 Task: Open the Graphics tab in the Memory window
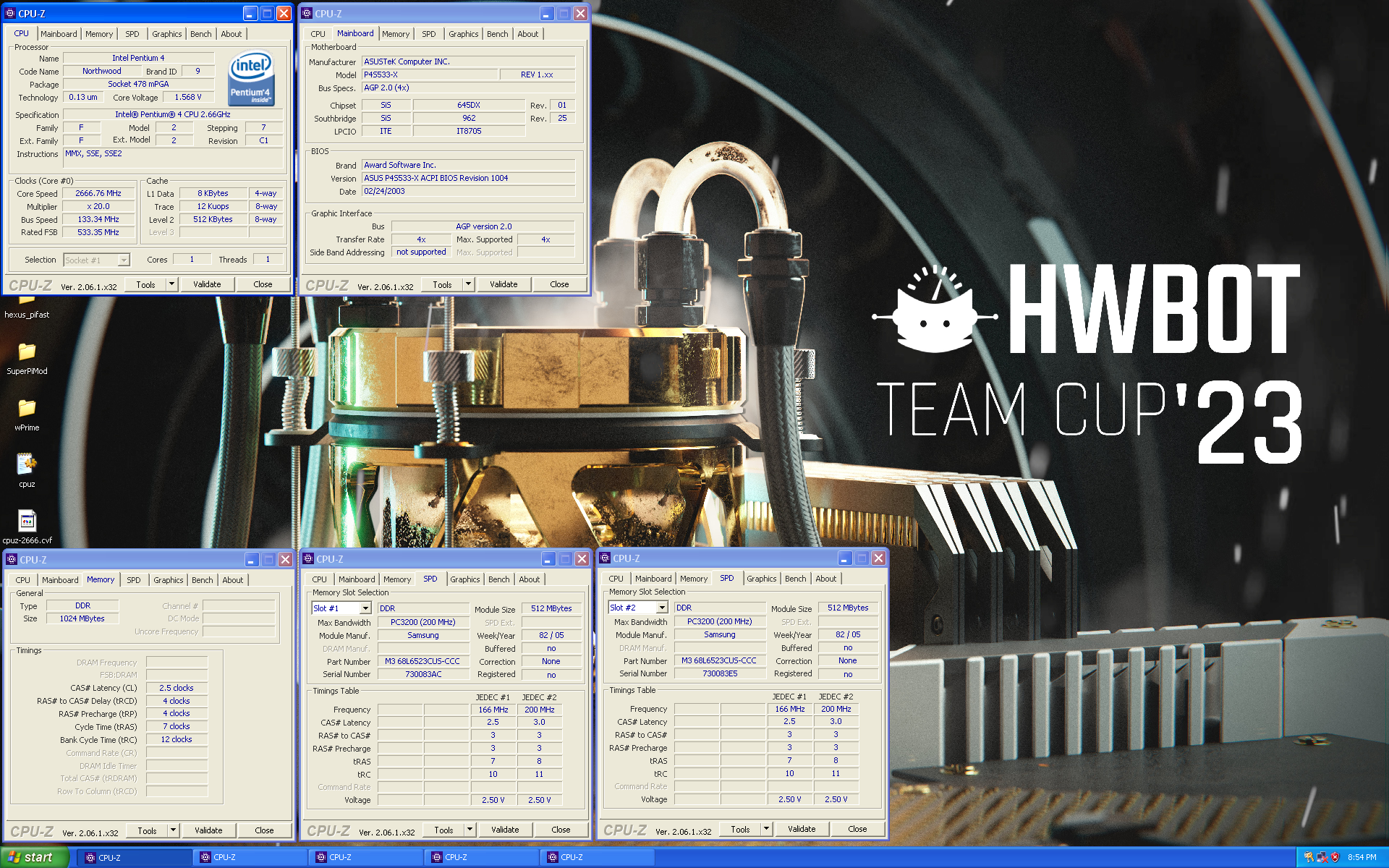coord(168,580)
